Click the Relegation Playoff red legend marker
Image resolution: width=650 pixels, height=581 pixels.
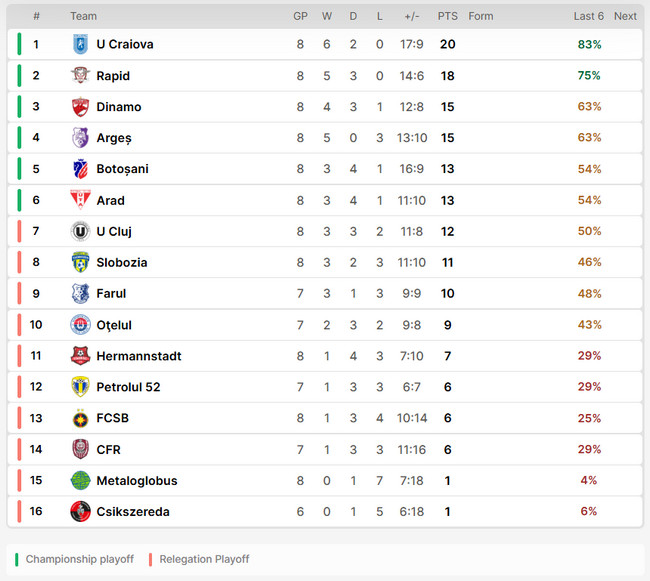pyautogui.click(x=151, y=559)
